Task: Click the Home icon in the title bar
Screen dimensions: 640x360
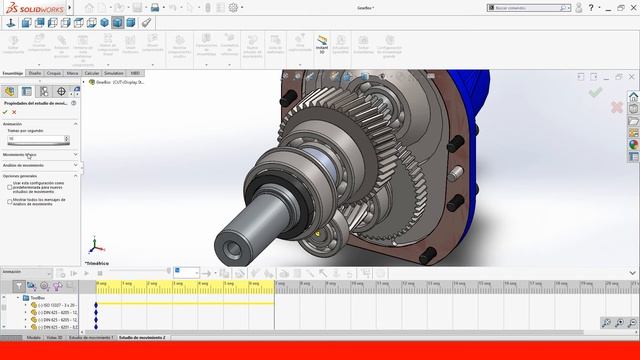Action: click(x=89, y=7)
